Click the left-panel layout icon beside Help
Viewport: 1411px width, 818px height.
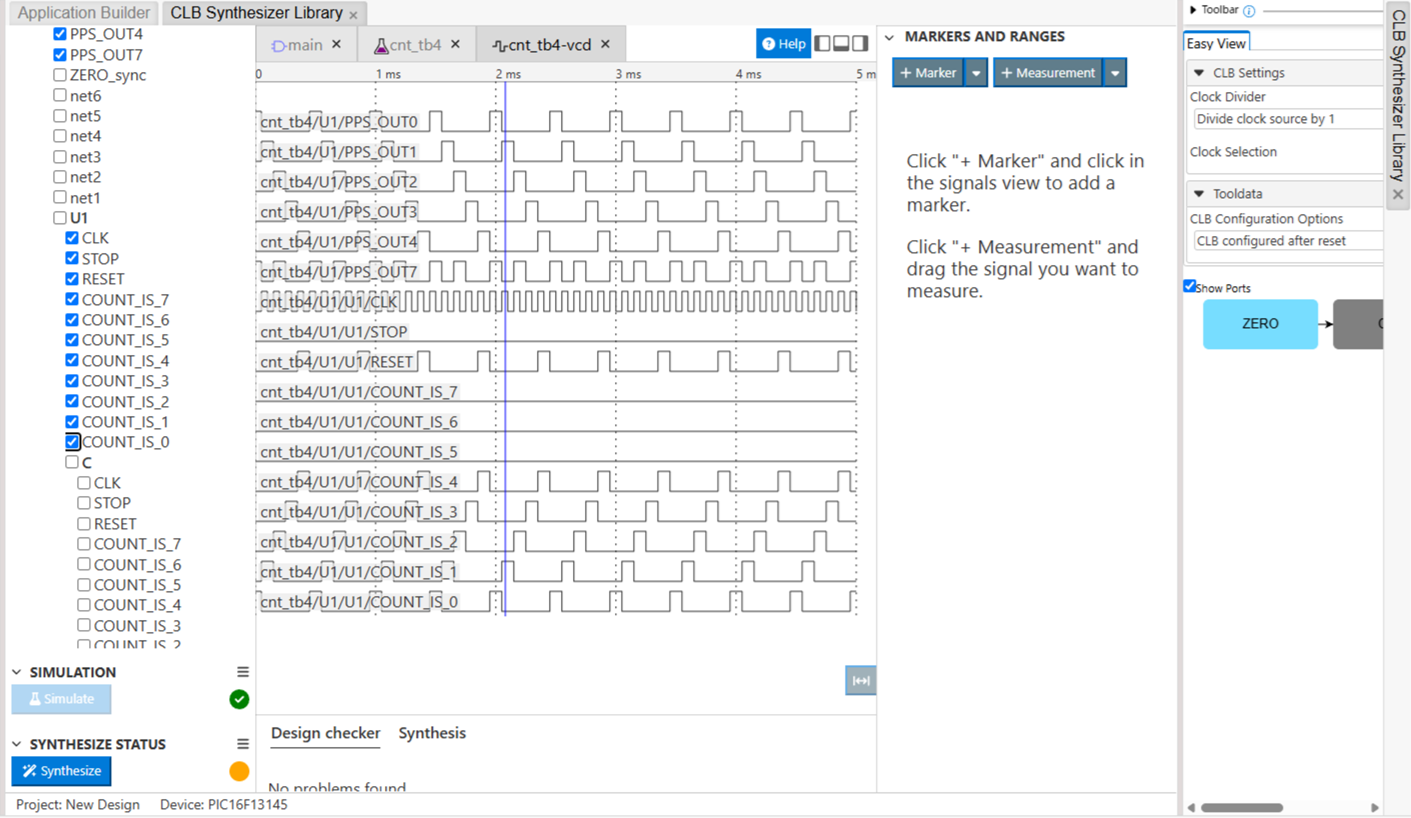pos(823,44)
